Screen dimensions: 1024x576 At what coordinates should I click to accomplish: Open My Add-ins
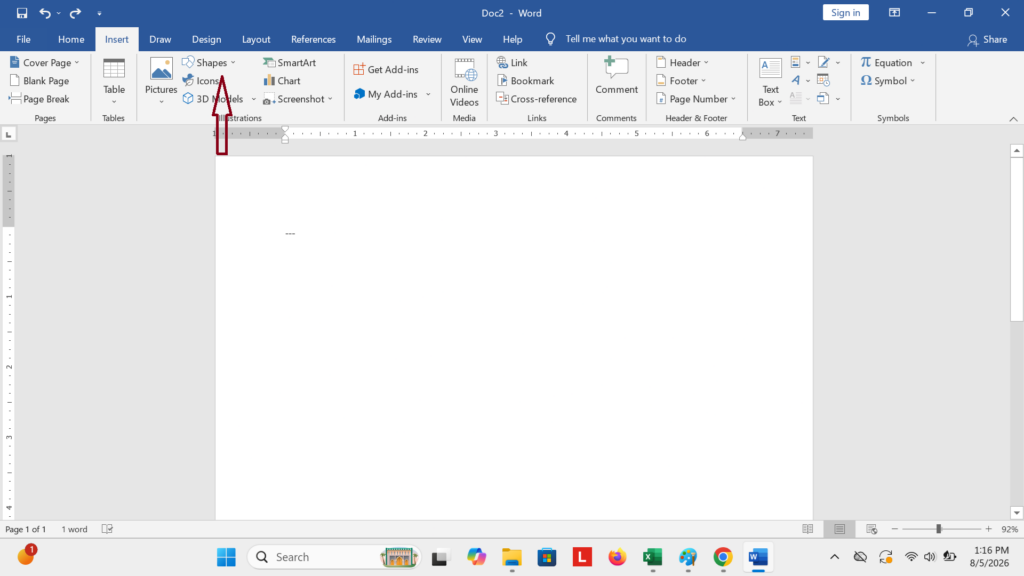coord(385,94)
